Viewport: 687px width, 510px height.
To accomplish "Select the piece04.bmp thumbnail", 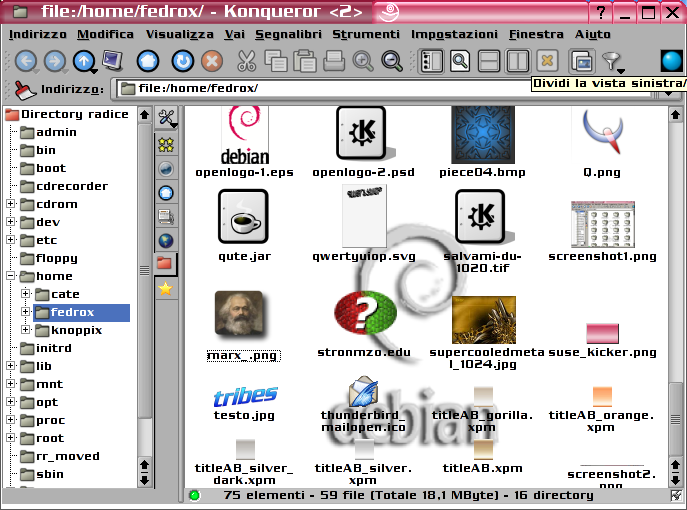I will [x=483, y=135].
